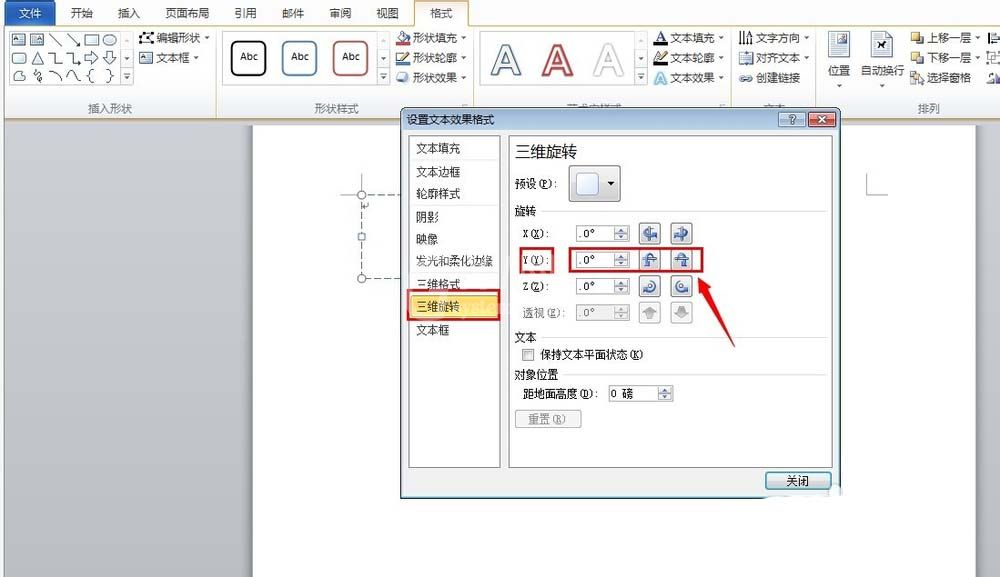1000x577 pixels.
Task: Select 三维格式 3-D format category
Action: [453, 283]
